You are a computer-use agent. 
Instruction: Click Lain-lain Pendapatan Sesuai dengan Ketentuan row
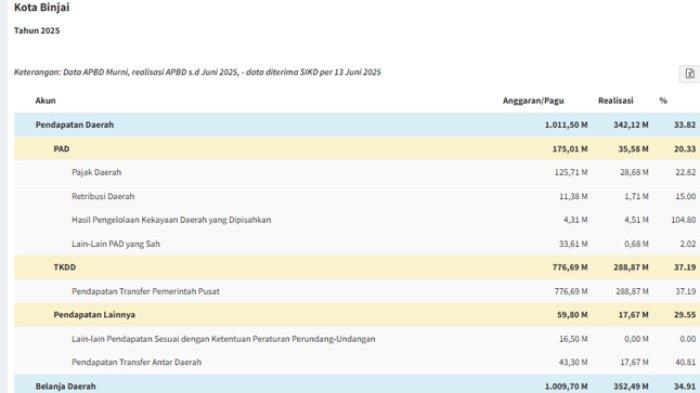(x=357, y=339)
